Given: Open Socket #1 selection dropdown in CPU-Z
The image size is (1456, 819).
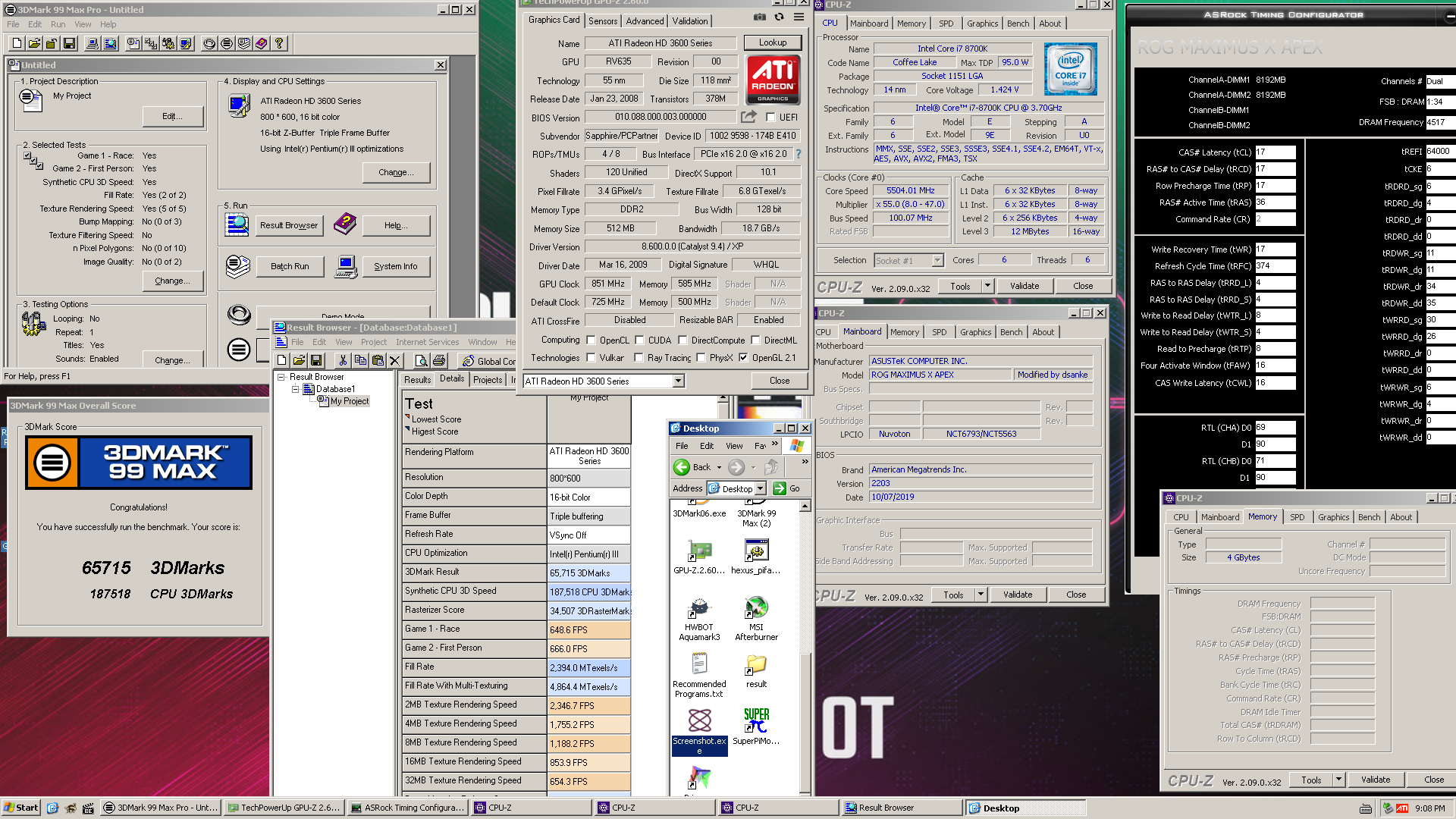Looking at the screenshot, I should pos(937,260).
